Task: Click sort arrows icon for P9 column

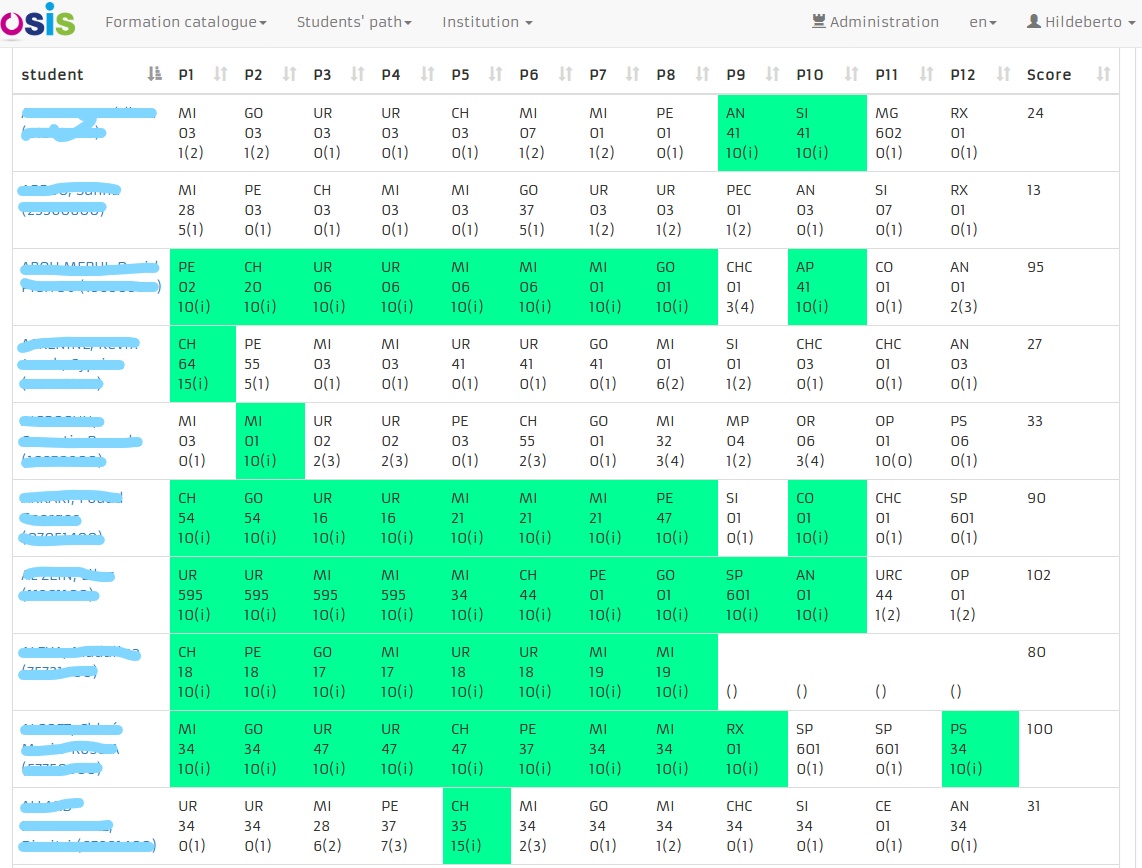Action: point(772,74)
